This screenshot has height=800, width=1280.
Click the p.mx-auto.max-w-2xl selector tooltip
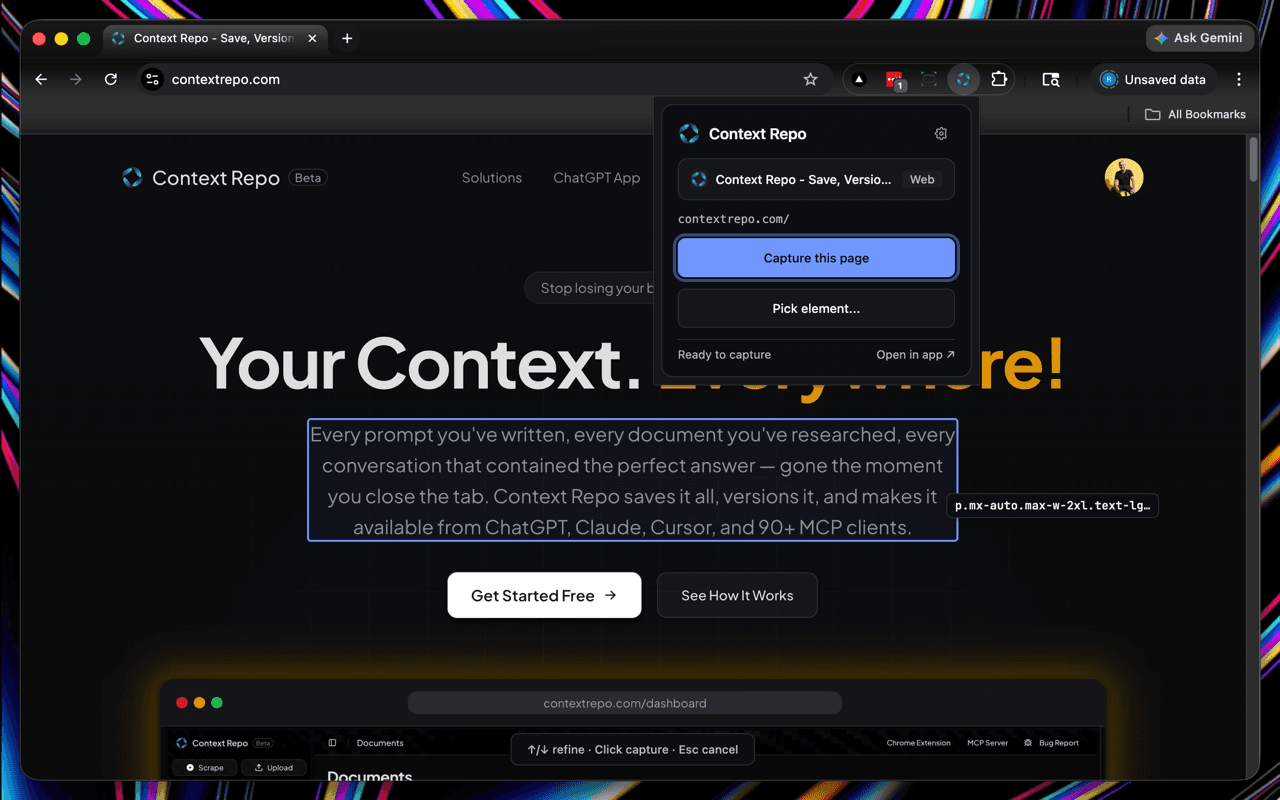[1053, 506]
